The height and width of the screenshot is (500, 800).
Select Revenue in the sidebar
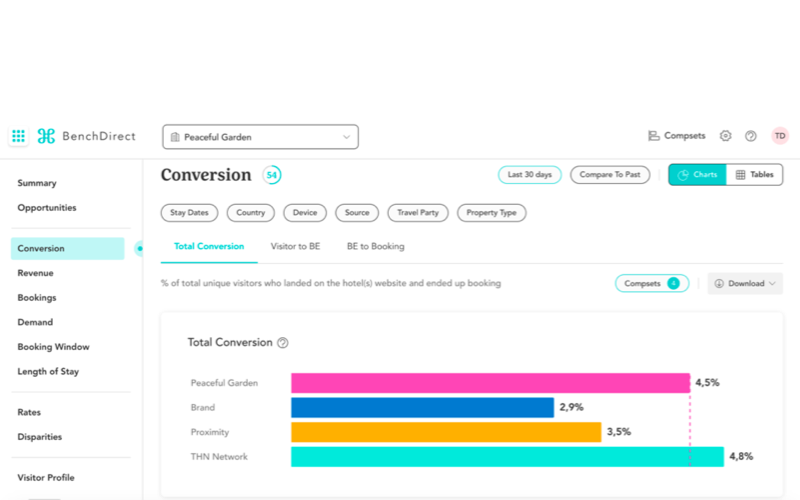[x=36, y=273]
